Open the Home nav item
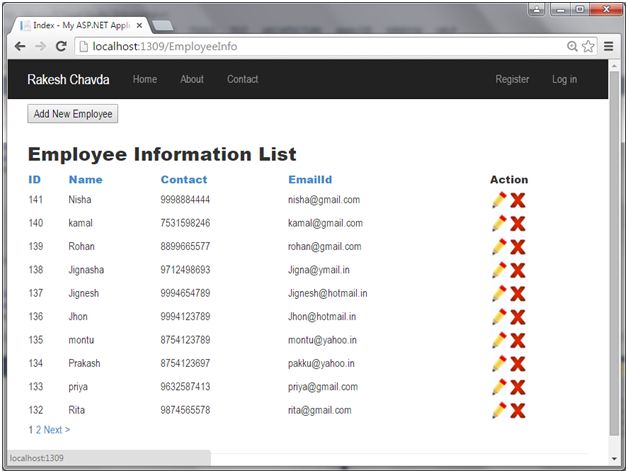Viewport: 628px width, 473px height. (x=145, y=79)
